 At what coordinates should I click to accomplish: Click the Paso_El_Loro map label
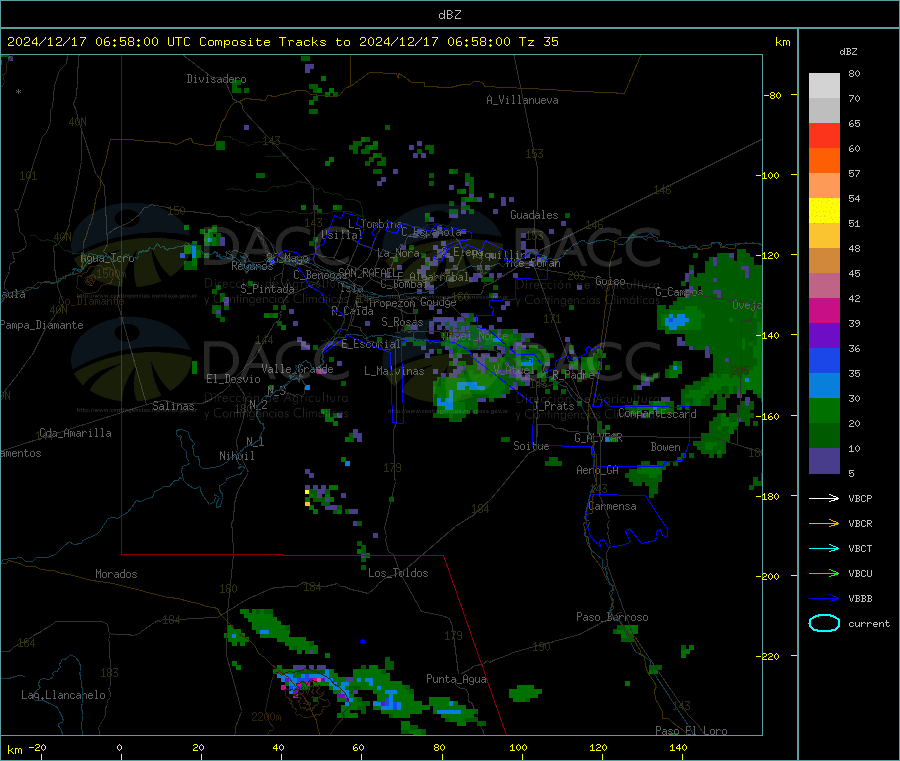(691, 731)
